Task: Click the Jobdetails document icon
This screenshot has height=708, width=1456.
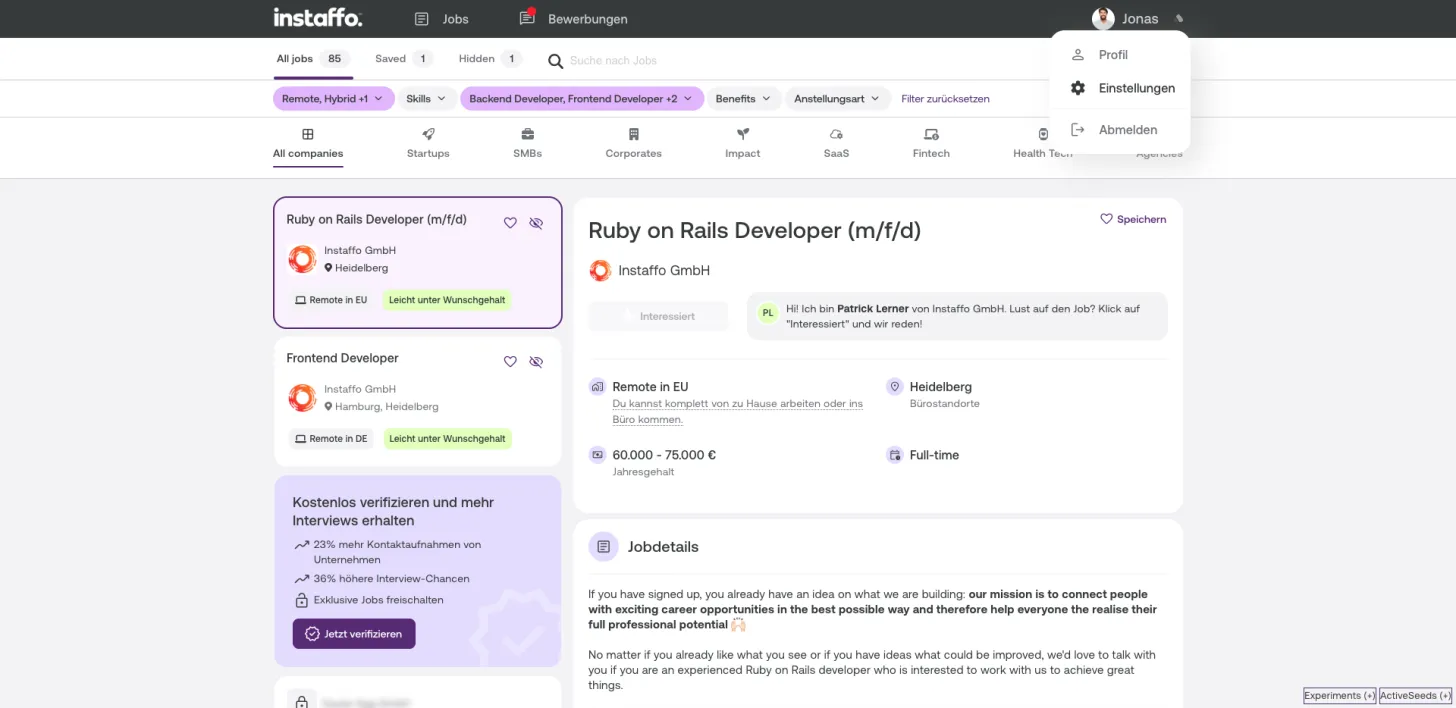Action: [x=603, y=546]
